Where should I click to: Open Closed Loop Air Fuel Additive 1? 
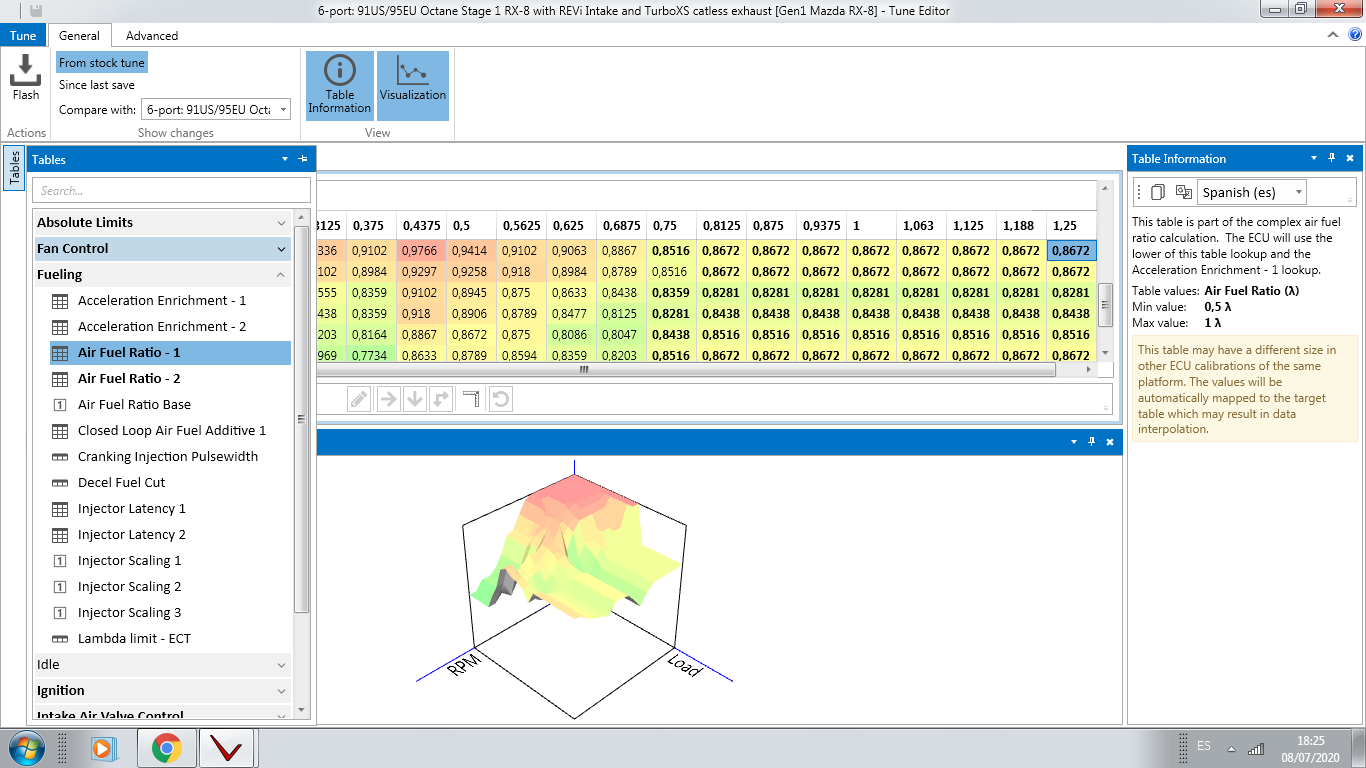[172, 430]
